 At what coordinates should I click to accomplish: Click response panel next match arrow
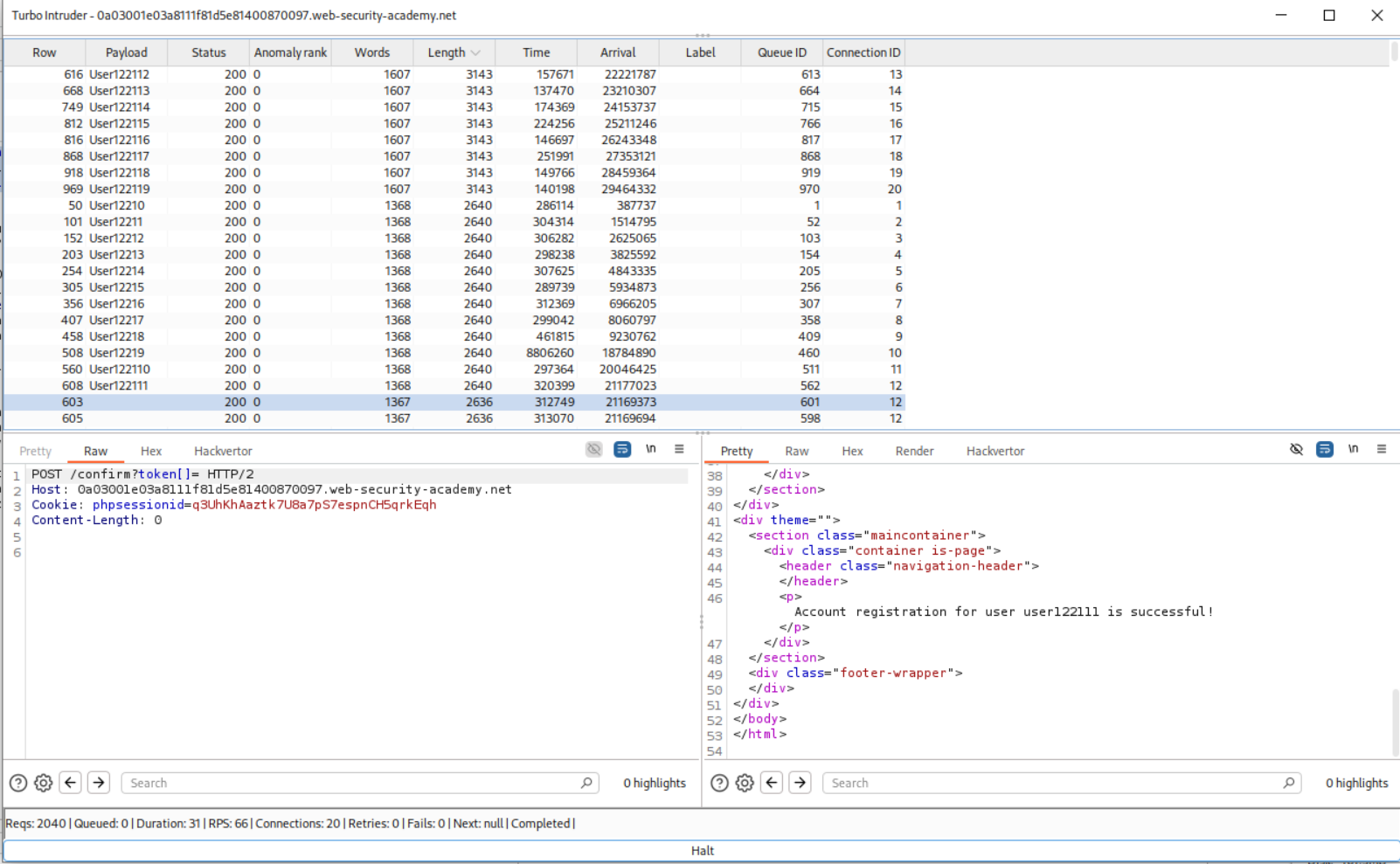(x=800, y=783)
